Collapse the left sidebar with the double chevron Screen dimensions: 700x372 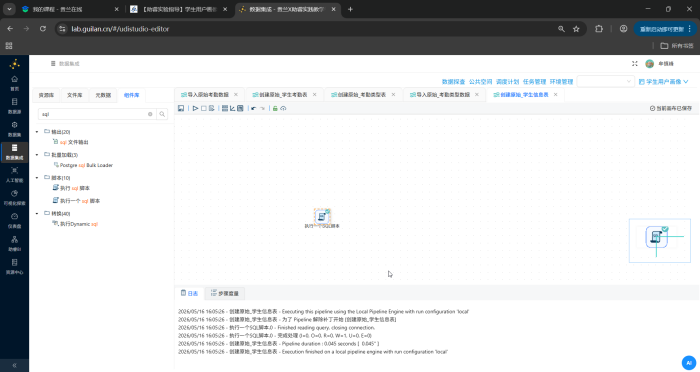(x=14, y=365)
